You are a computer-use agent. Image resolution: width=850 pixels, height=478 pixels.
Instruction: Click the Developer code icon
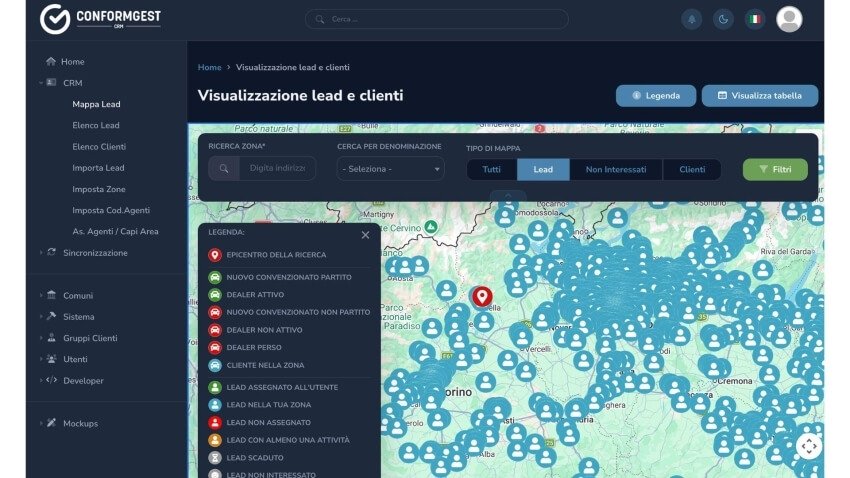pyautogui.click(x=51, y=380)
